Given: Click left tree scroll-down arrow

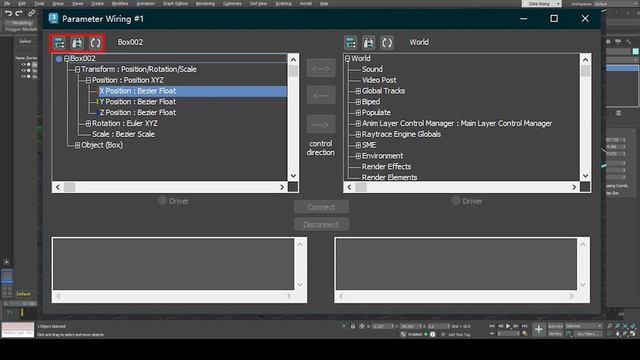Looking at the screenshot, I should click(293, 176).
